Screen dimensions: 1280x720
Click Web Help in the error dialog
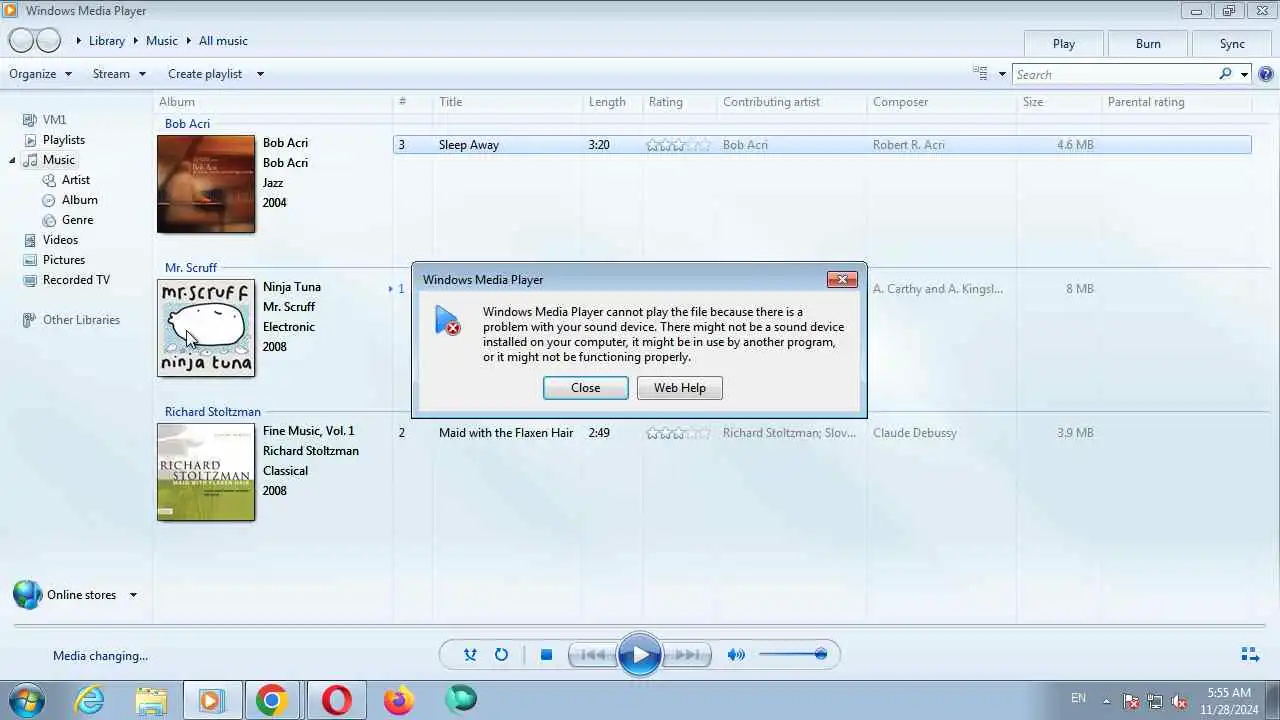coord(680,388)
